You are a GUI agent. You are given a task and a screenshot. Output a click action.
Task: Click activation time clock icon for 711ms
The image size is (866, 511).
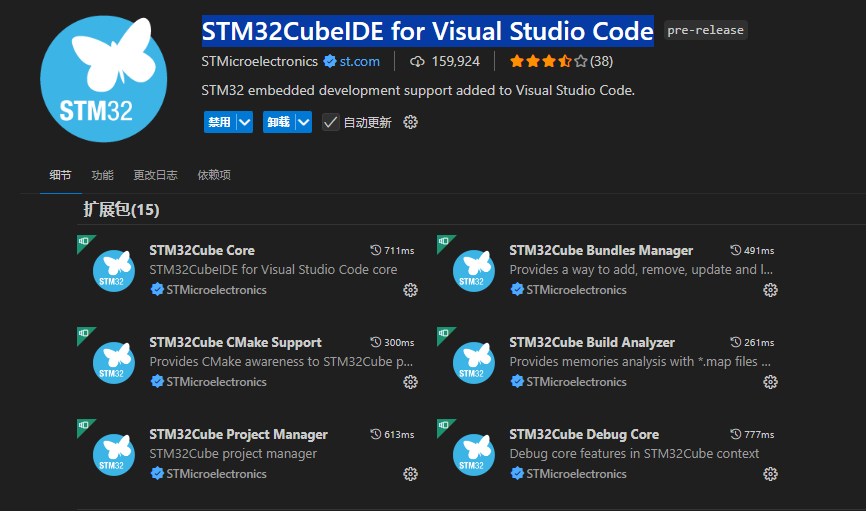(x=376, y=250)
